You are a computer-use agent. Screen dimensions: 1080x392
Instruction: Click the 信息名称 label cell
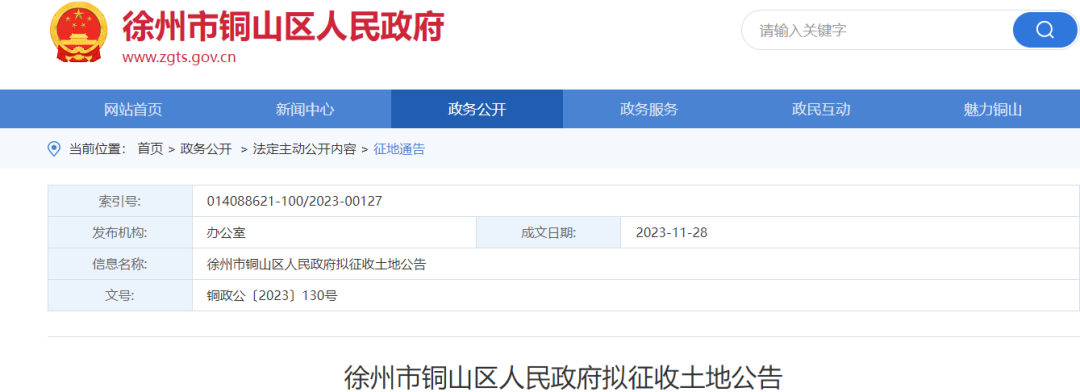tap(120, 265)
